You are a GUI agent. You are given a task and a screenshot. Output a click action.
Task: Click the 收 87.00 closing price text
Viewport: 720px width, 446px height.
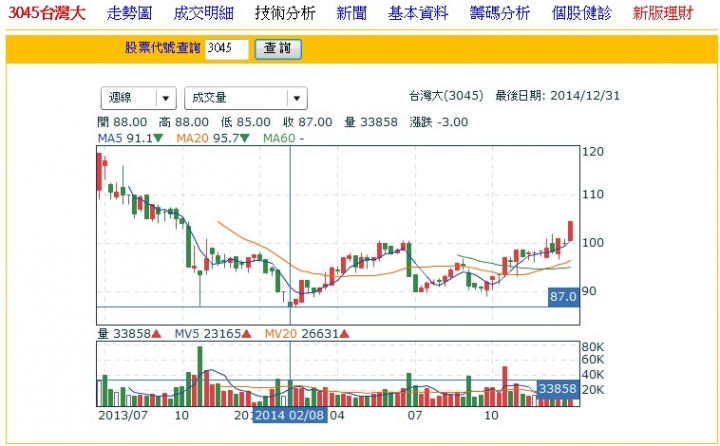pos(308,122)
